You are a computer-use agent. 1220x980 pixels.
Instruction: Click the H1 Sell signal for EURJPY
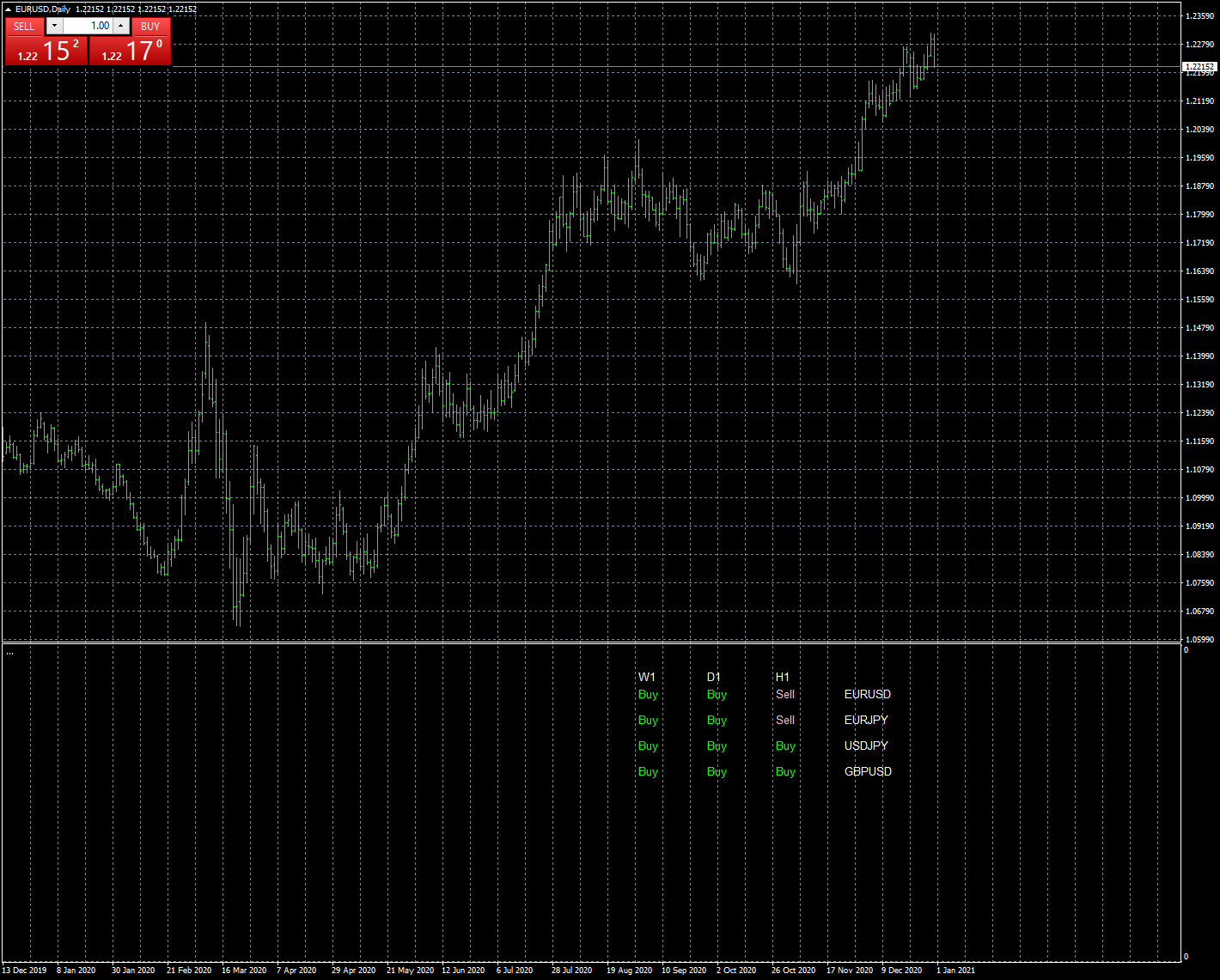pyautogui.click(x=785, y=720)
